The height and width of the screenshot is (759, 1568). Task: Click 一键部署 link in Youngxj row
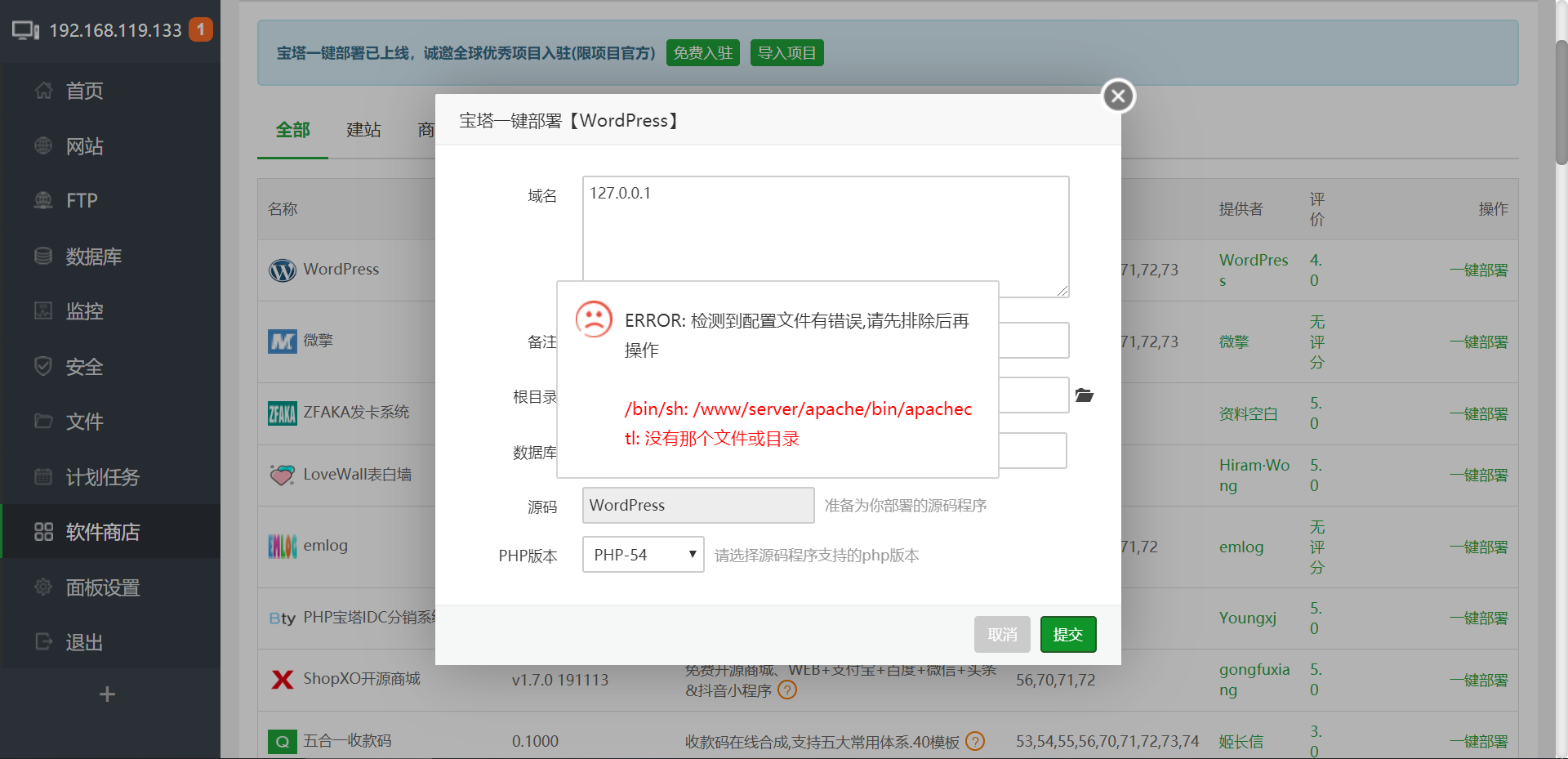[1479, 618]
